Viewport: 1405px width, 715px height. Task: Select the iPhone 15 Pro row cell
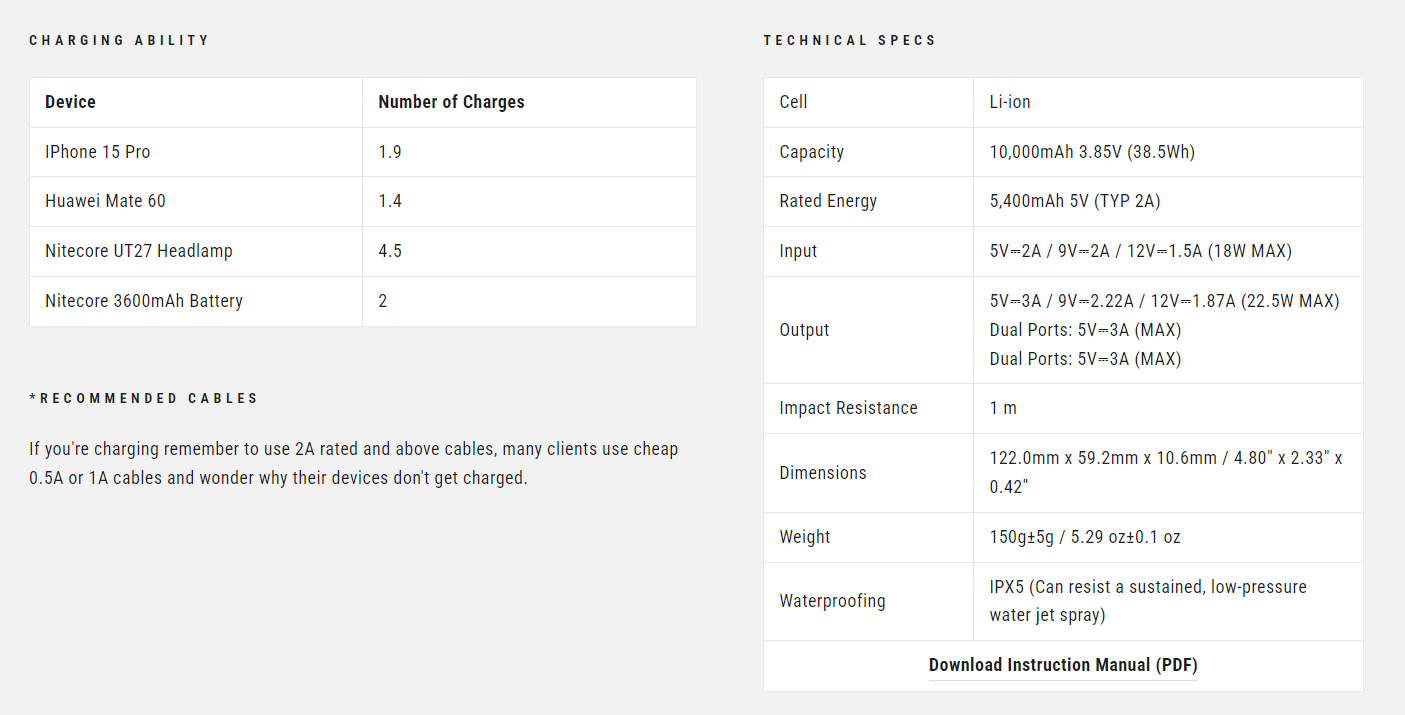(196, 152)
